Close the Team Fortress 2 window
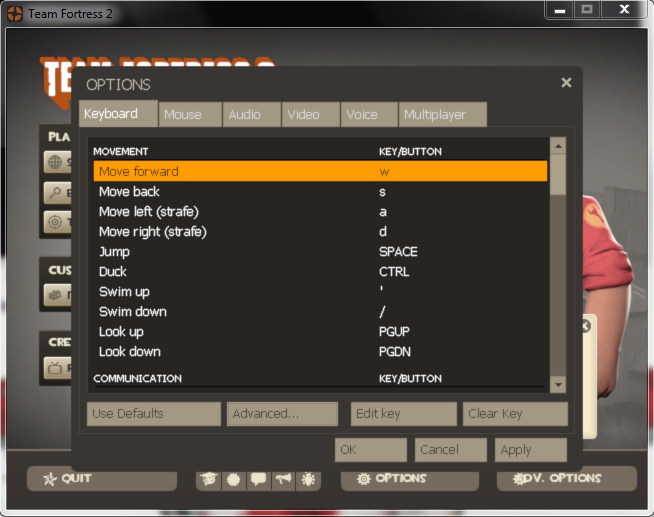Screen dimensions: 654x517 coord(624,9)
